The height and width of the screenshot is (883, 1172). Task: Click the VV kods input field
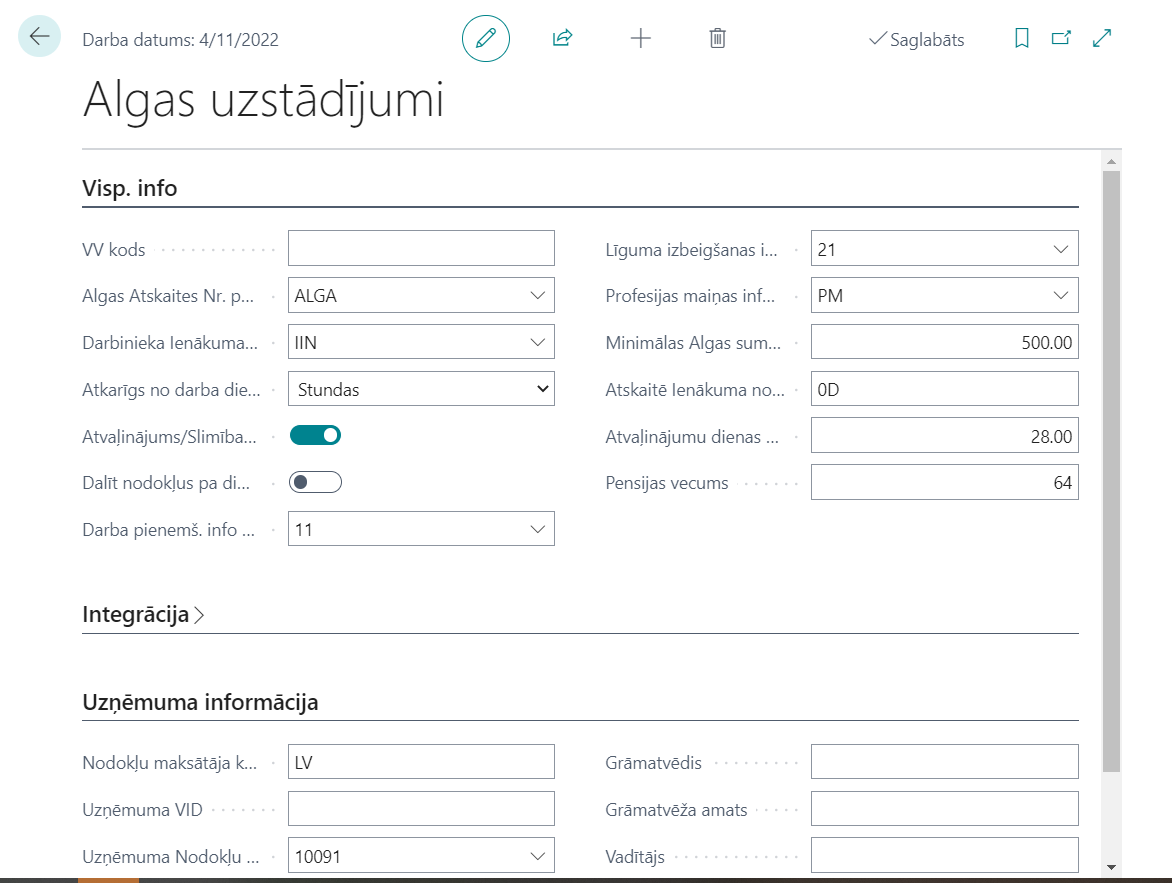421,248
